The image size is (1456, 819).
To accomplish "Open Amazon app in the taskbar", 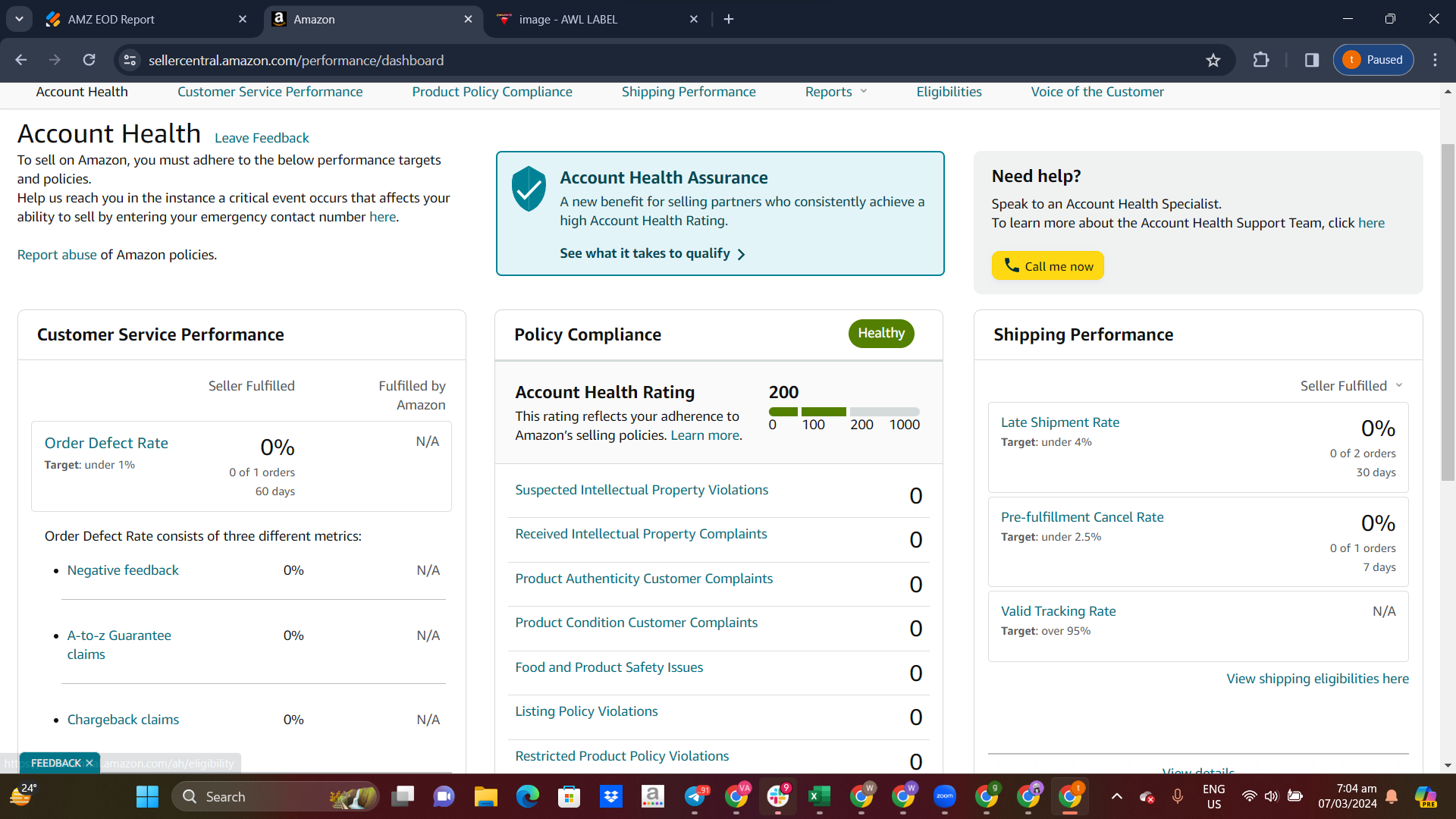I will point(652,796).
